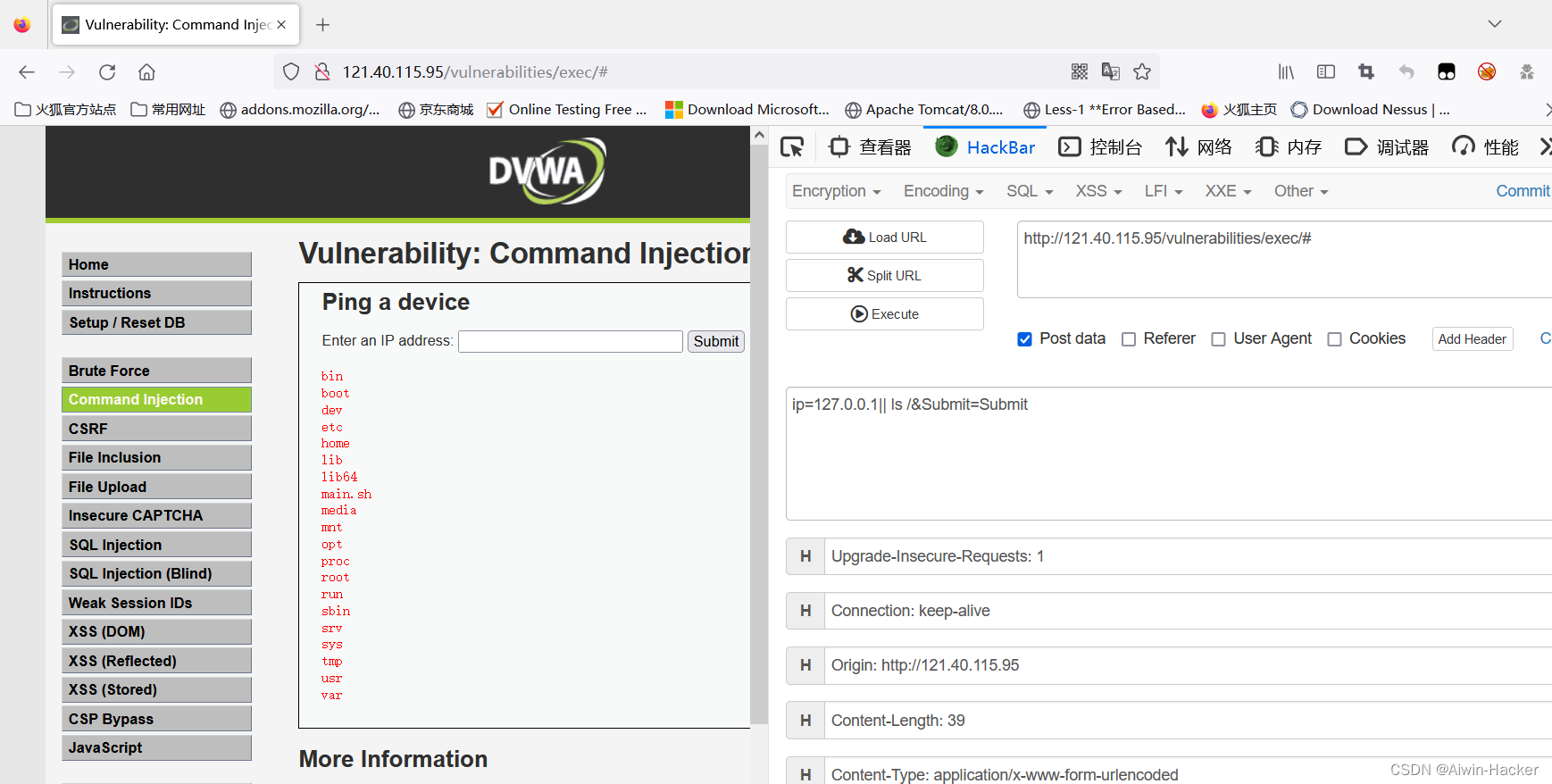Click the H icon beside Content-Length: 39

coord(805,721)
